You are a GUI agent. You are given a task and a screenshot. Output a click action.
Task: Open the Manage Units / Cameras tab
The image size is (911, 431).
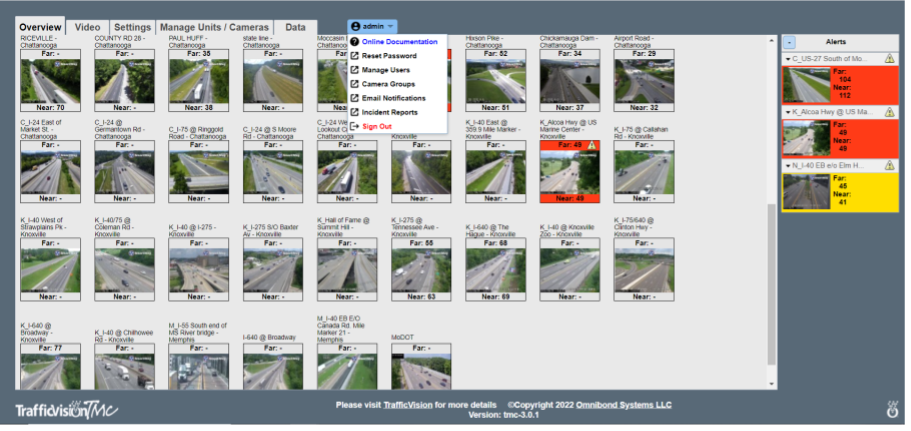[214, 27]
